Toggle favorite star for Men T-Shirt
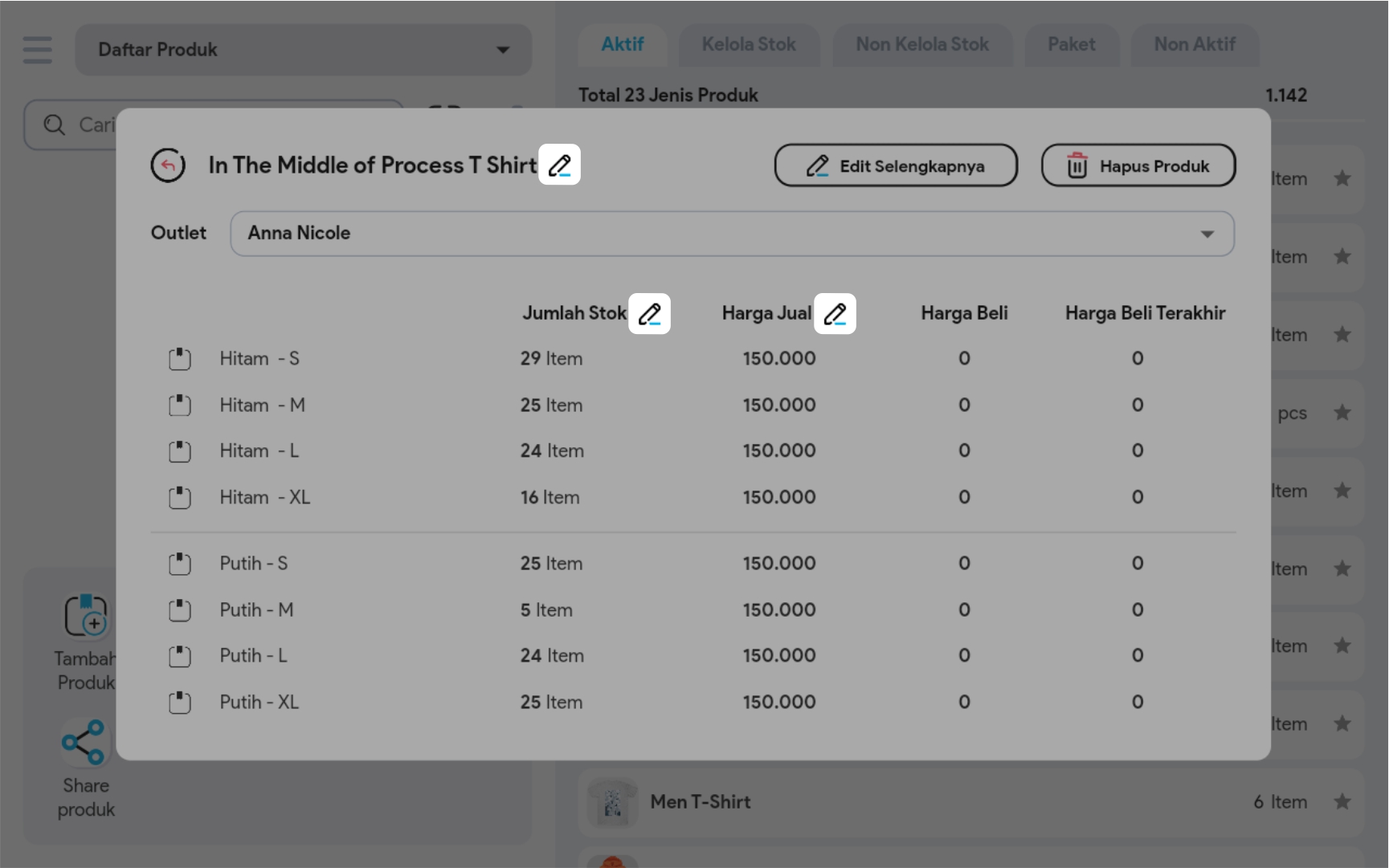This screenshot has width=1389, height=868. [x=1342, y=801]
